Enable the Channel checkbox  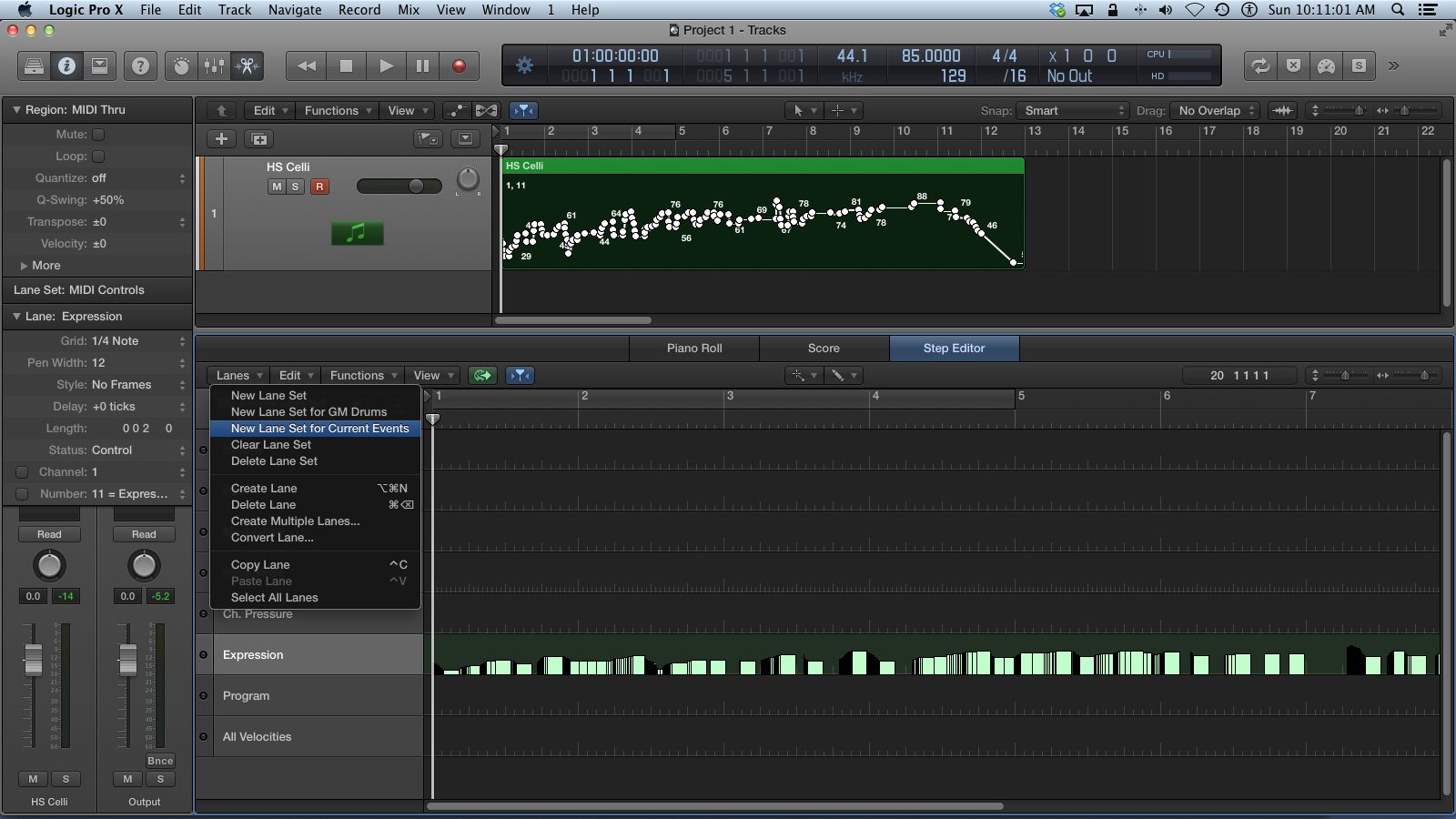tap(22, 471)
